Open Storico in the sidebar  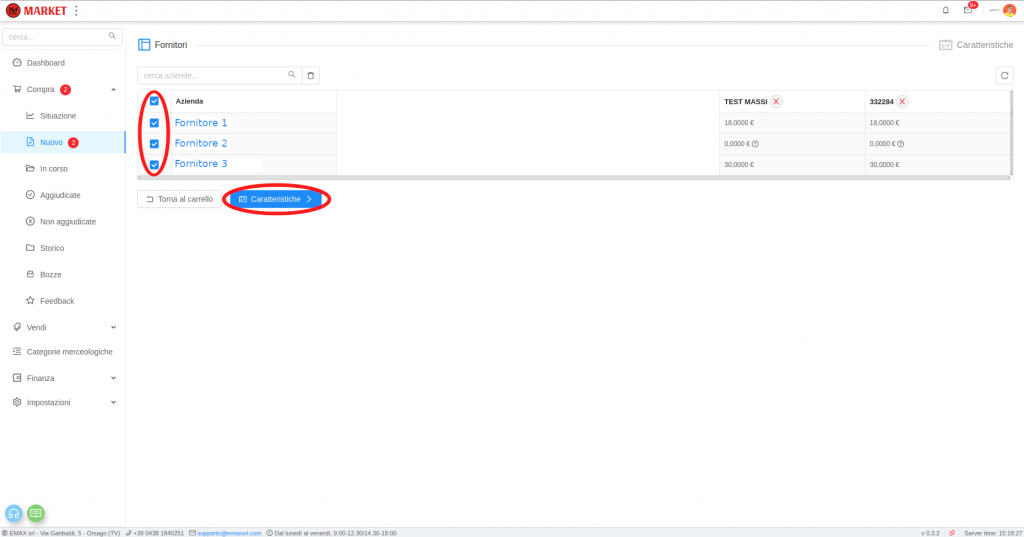click(52, 248)
